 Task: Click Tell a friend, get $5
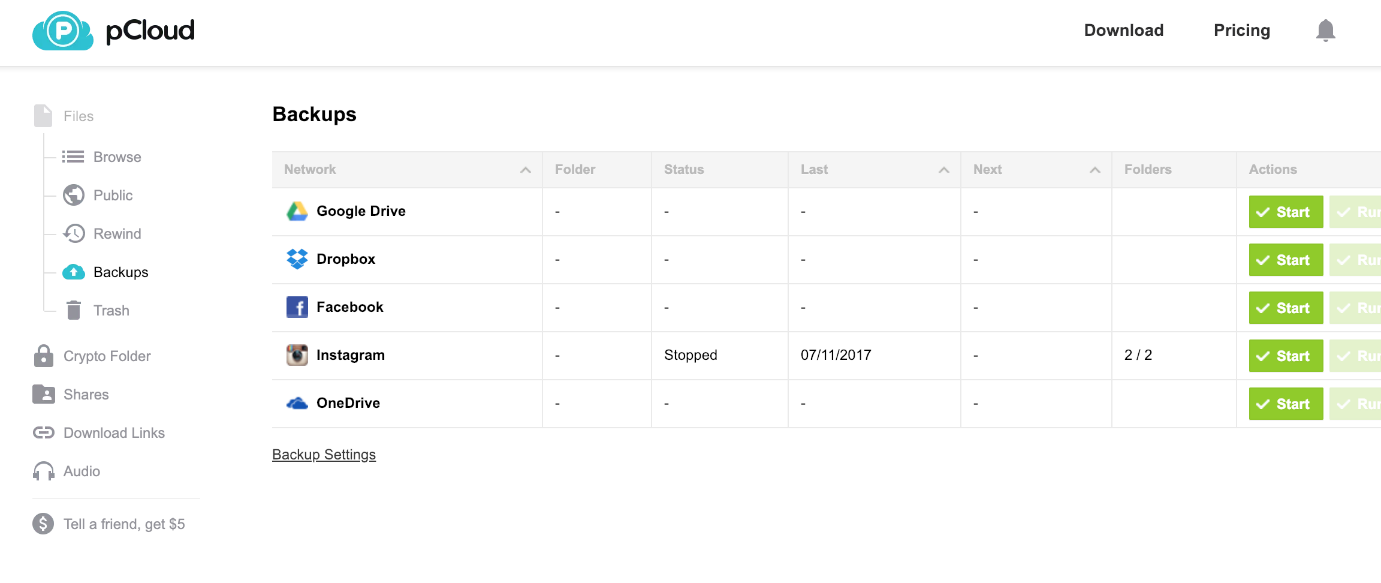pyautogui.click(x=124, y=524)
